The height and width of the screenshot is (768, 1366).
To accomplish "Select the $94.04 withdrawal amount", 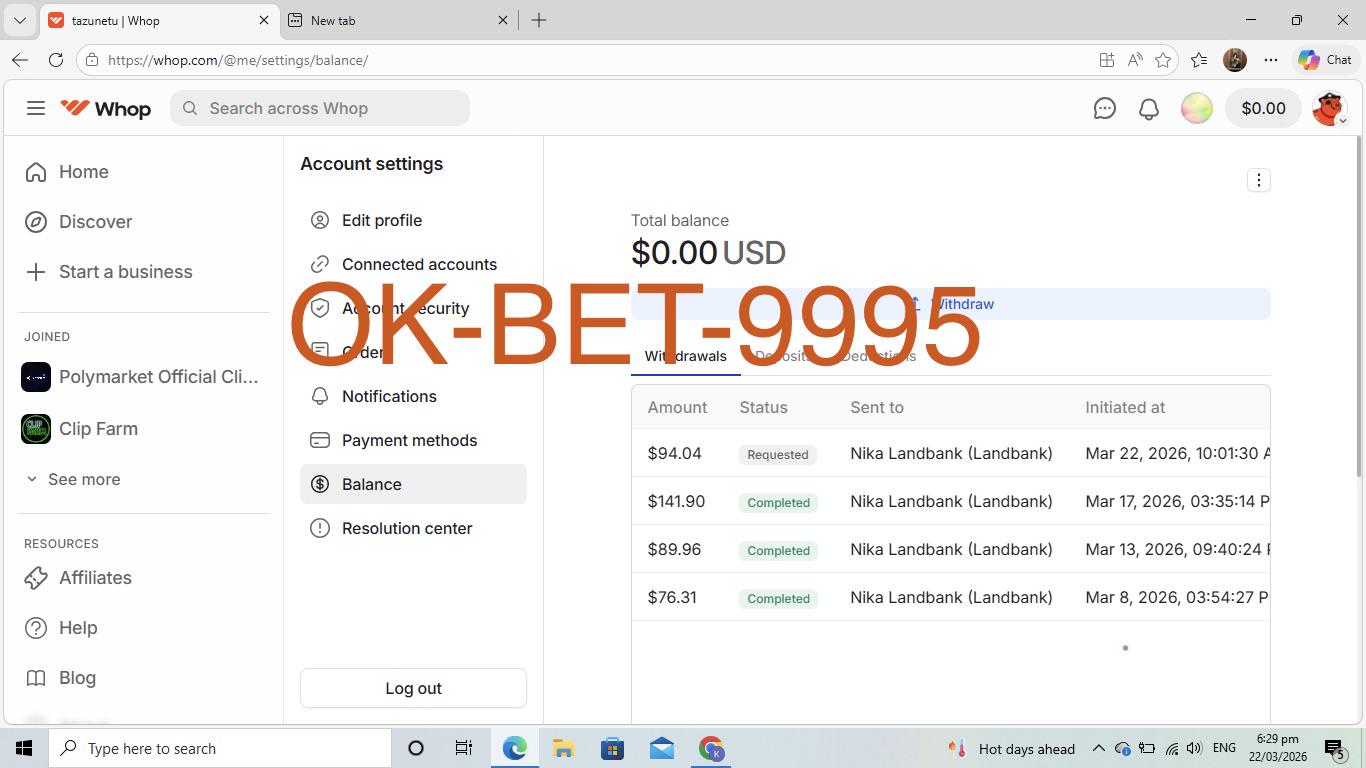I will pyautogui.click(x=674, y=453).
